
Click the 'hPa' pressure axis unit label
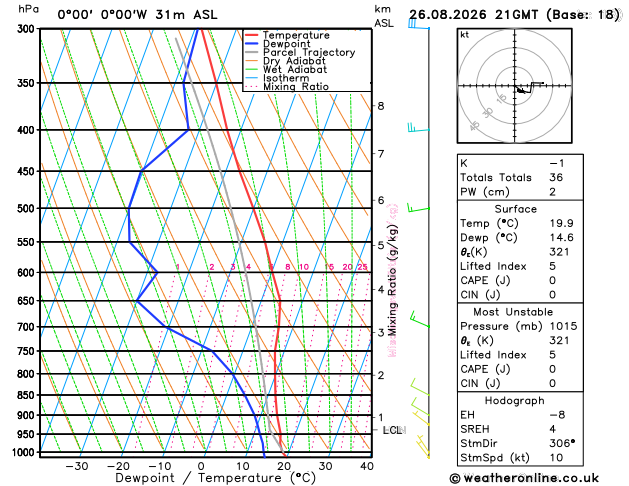[28, 9]
